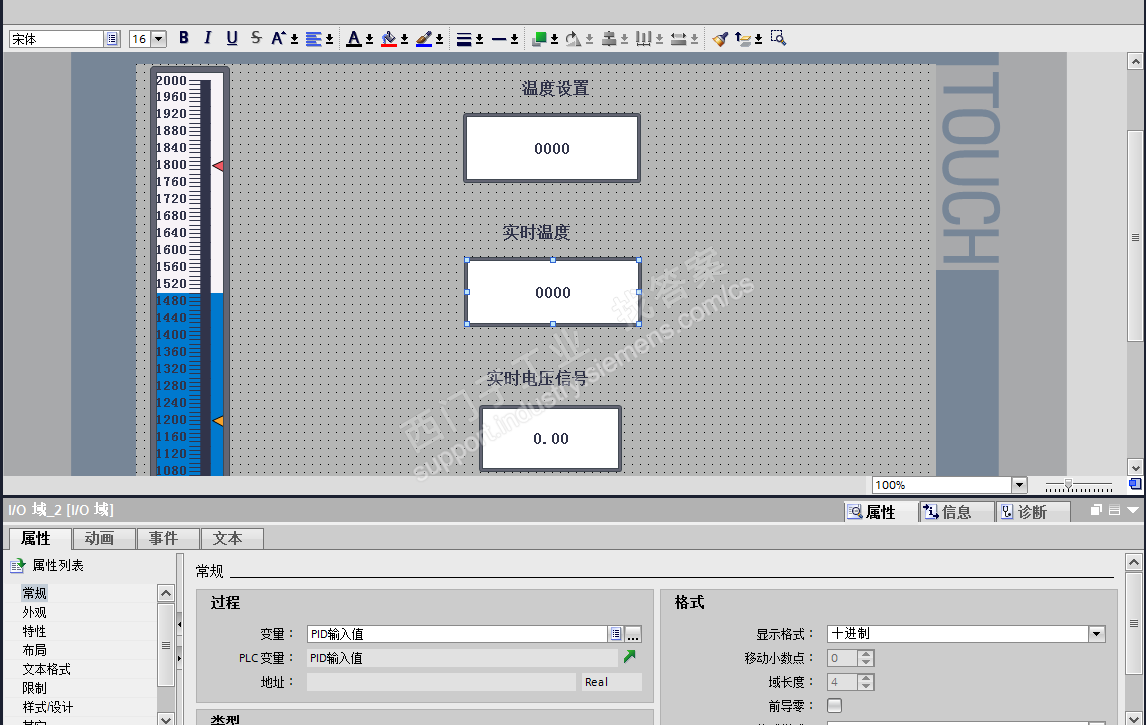1146x725 pixels.
Task: Open the tag list icon in 变量 field
Action: click(615, 634)
